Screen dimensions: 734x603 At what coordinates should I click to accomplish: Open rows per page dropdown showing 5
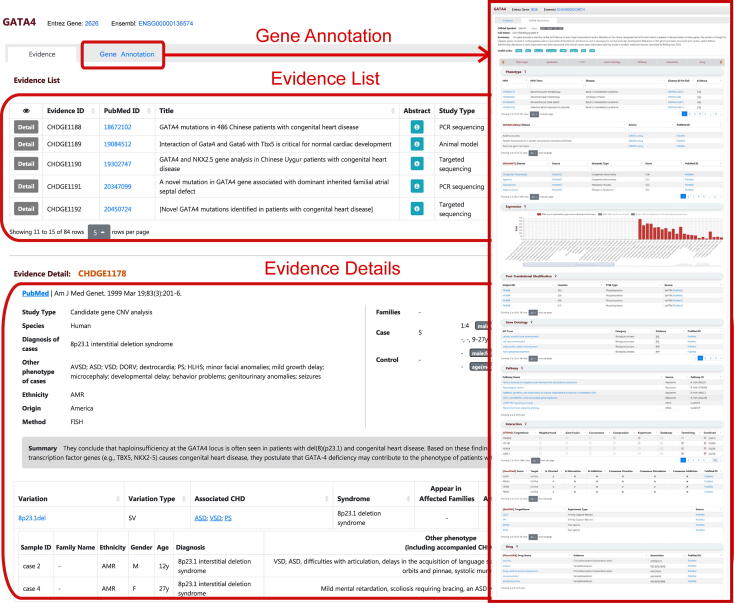(99, 232)
